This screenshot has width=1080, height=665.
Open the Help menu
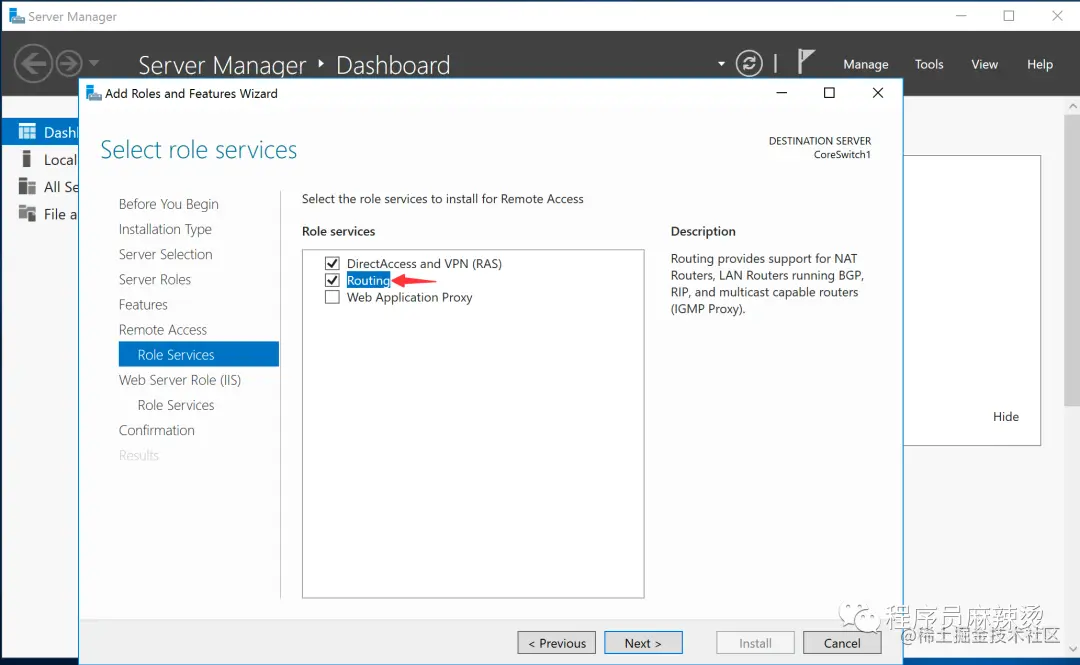1039,64
